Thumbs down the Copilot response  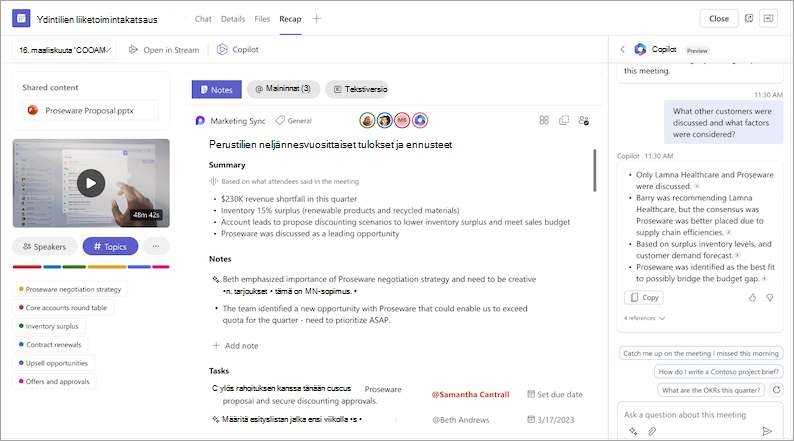770,298
